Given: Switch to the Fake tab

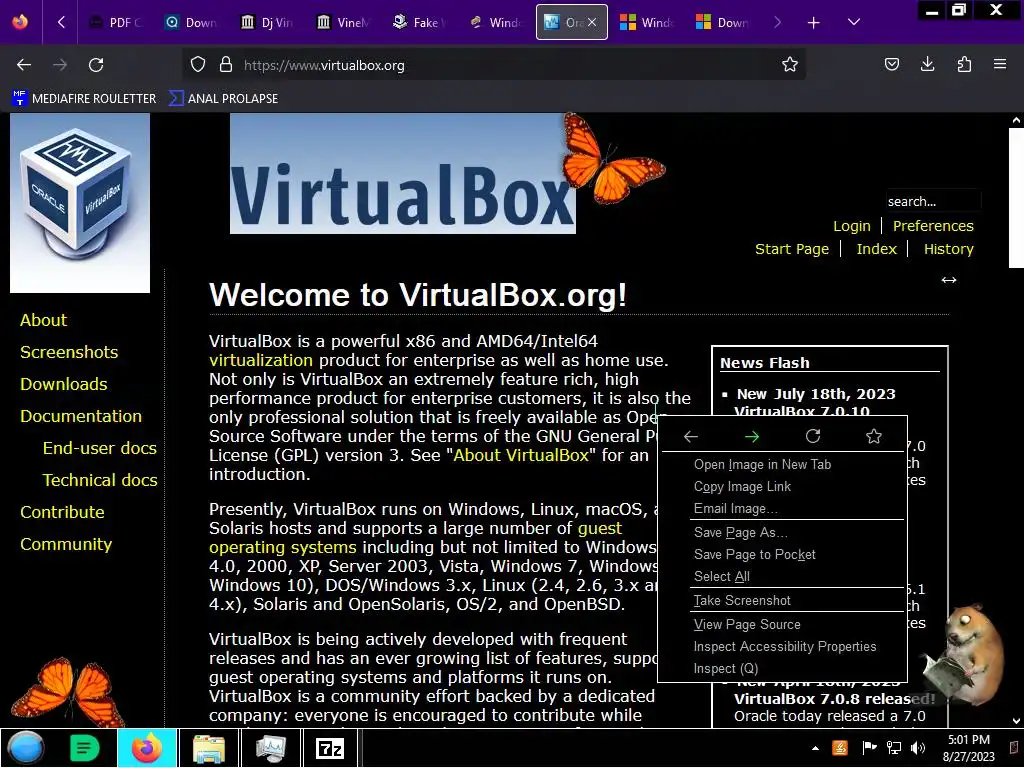Looking at the screenshot, I should pyautogui.click(x=419, y=22).
